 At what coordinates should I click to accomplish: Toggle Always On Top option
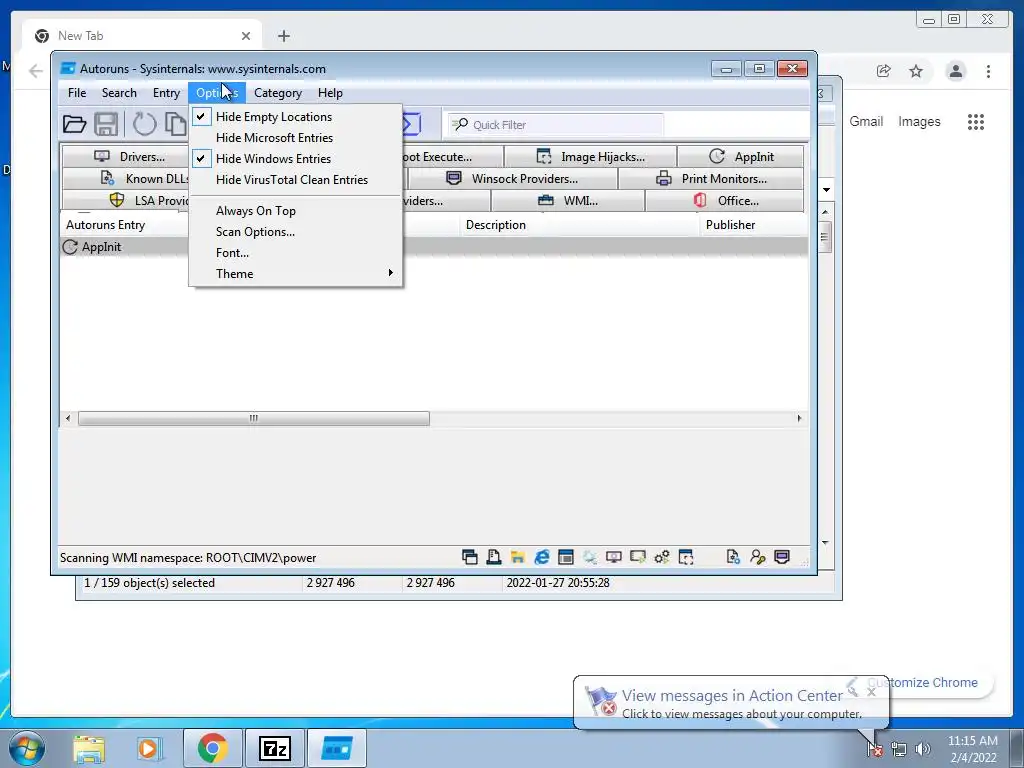point(295,211)
